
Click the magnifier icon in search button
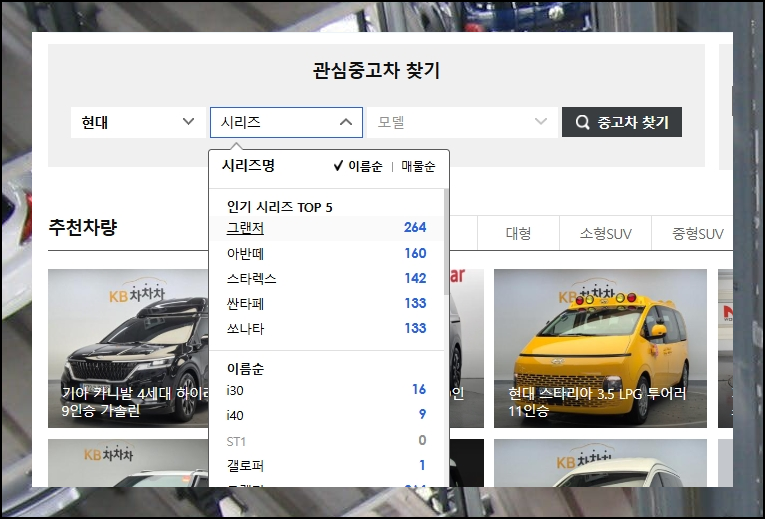point(583,122)
